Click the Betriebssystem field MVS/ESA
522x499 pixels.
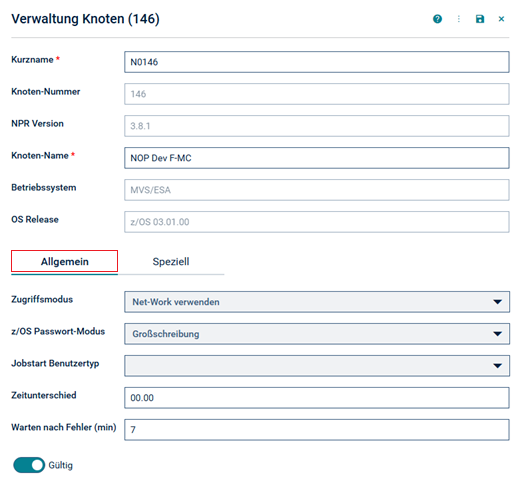[317, 190]
